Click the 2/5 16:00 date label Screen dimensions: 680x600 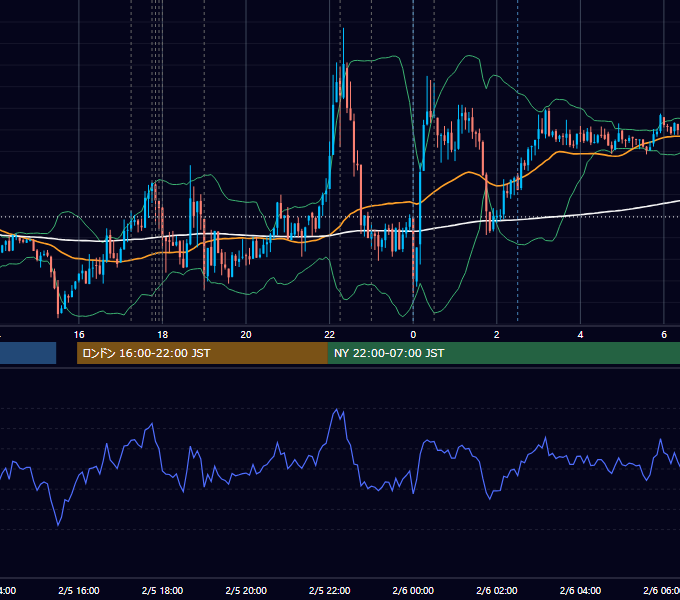[79, 590]
